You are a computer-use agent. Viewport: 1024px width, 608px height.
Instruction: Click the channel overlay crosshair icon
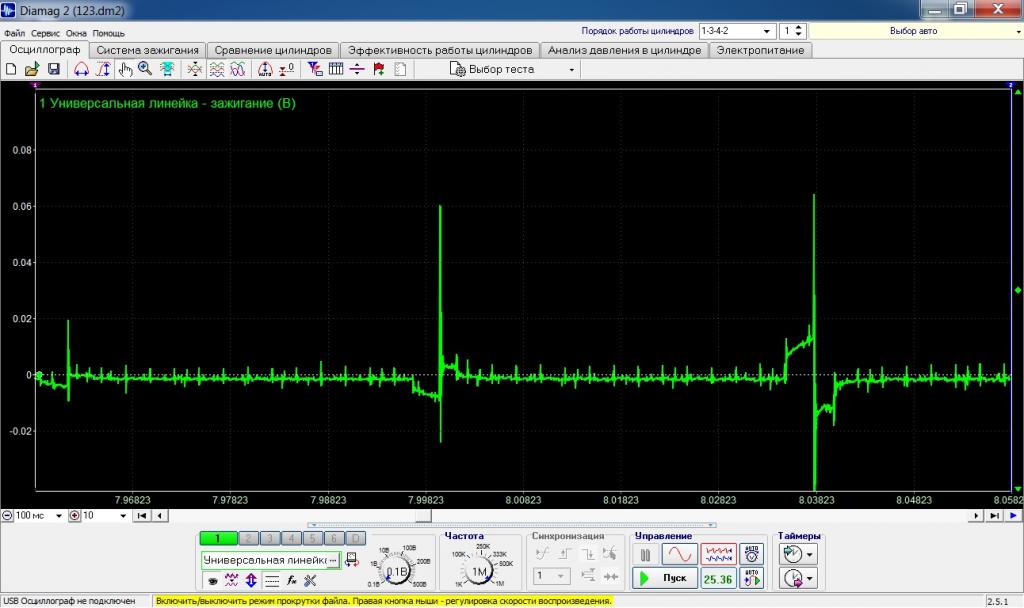point(195,69)
